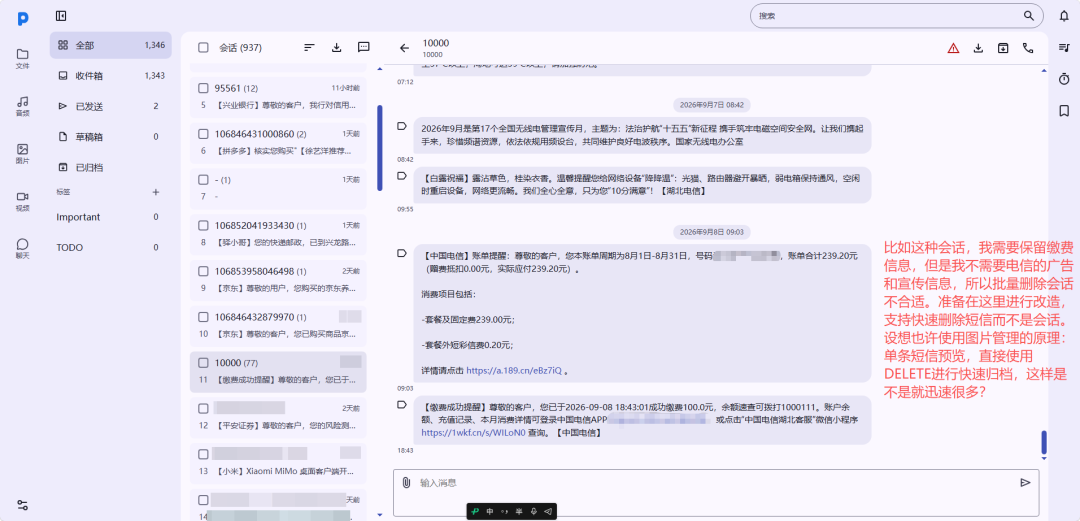This screenshot has height=521, width=1080.
Task: Focus the 搜索 search field
Action: (x=896, y=16)
